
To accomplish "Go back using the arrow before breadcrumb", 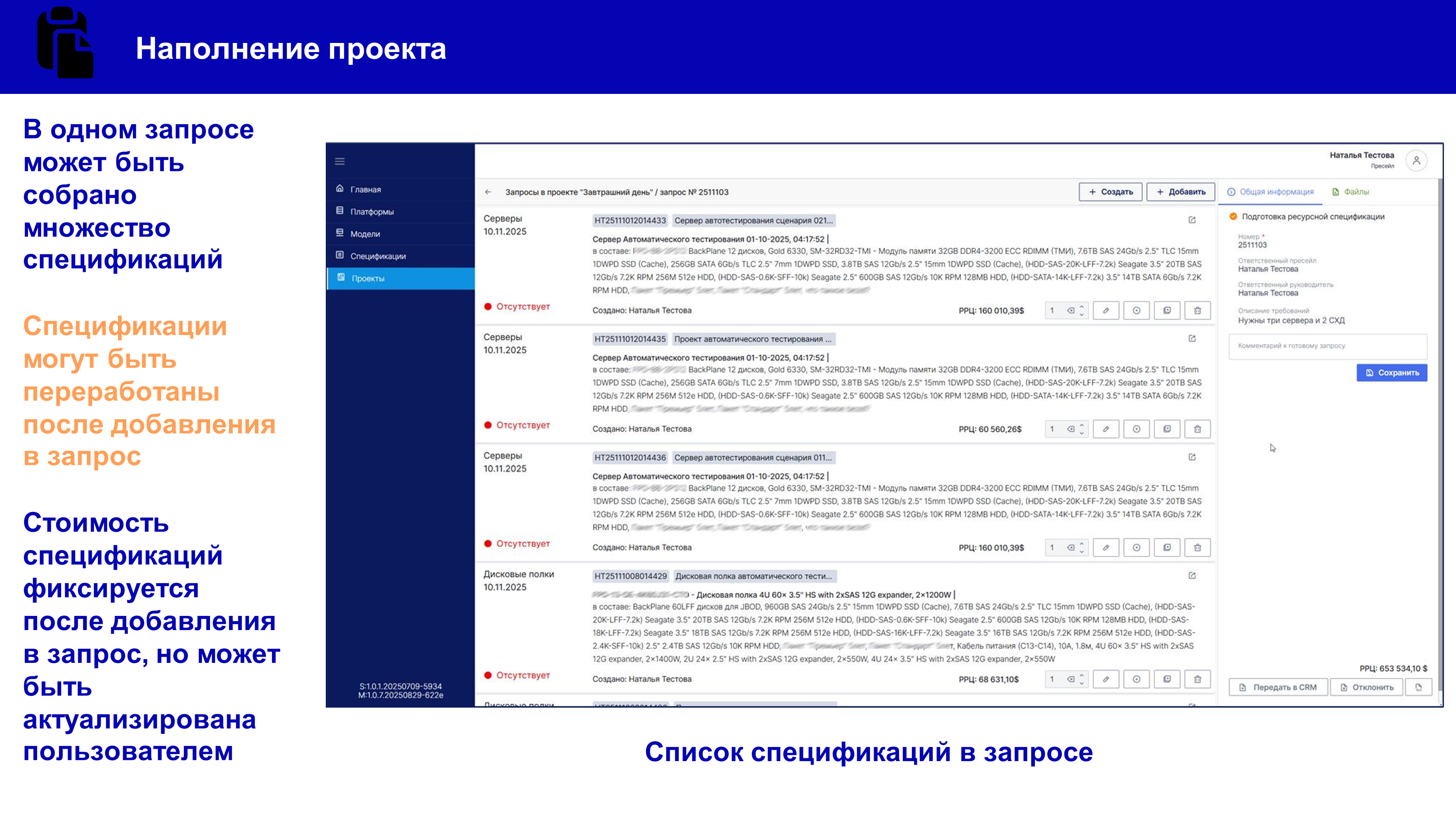I will click(488, 192).
